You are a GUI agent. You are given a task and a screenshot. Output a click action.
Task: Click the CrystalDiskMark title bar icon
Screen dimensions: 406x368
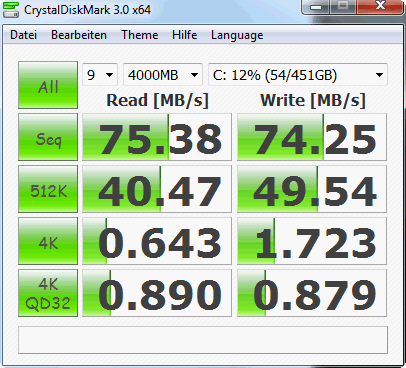(x=11, y=10)
